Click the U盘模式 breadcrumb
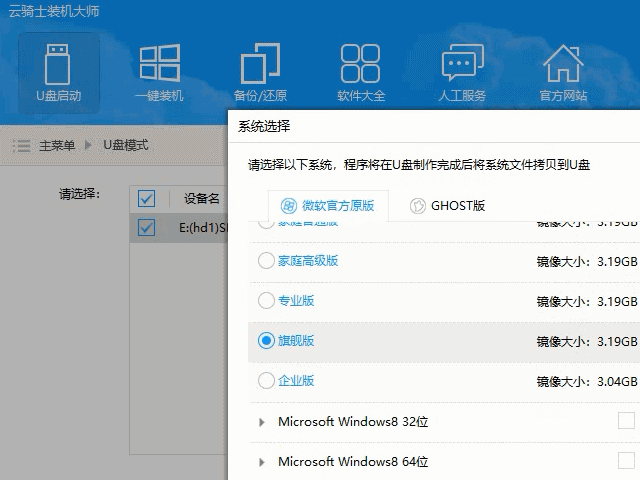Viewport: 640px width, 480px height. (126, 145)
